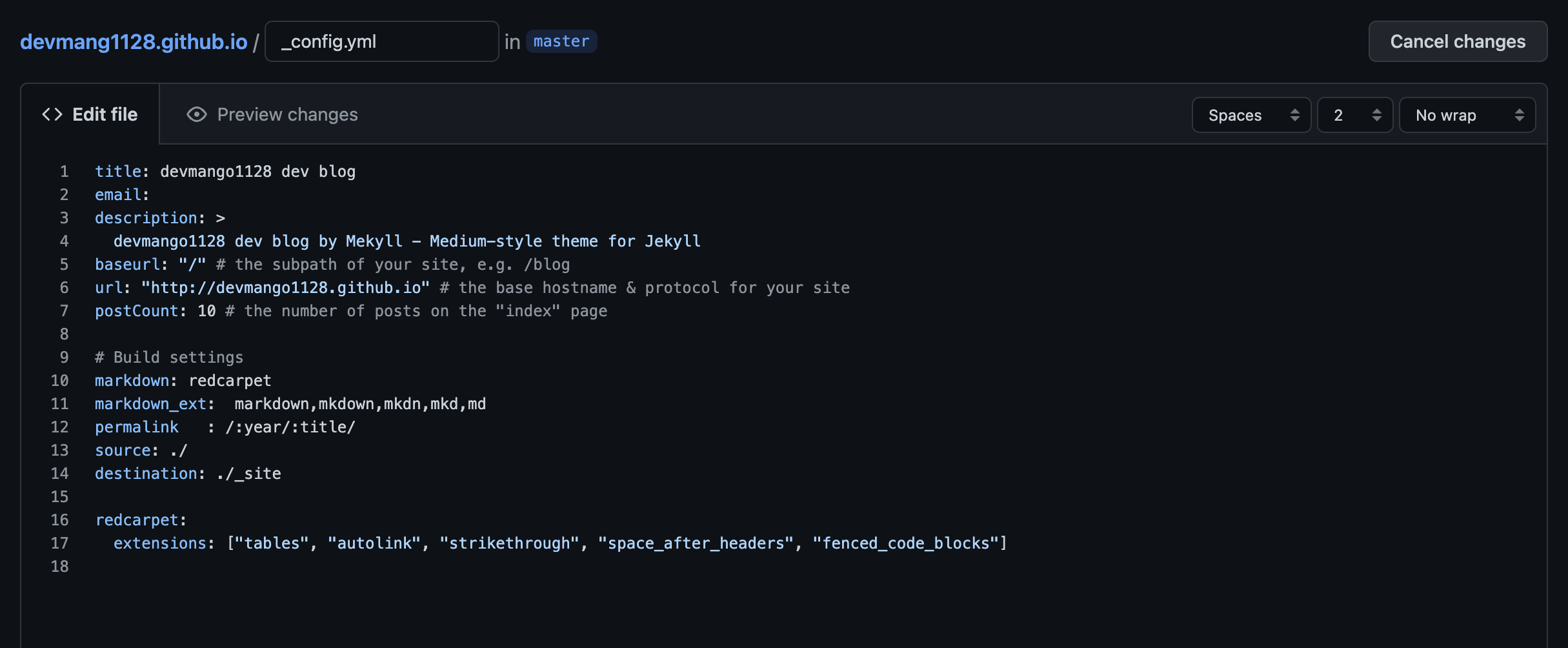The height and width of the screenshot is (648, 1568).
Task: Click the "strikethrough" string in extensions
Action: (510, 543)
